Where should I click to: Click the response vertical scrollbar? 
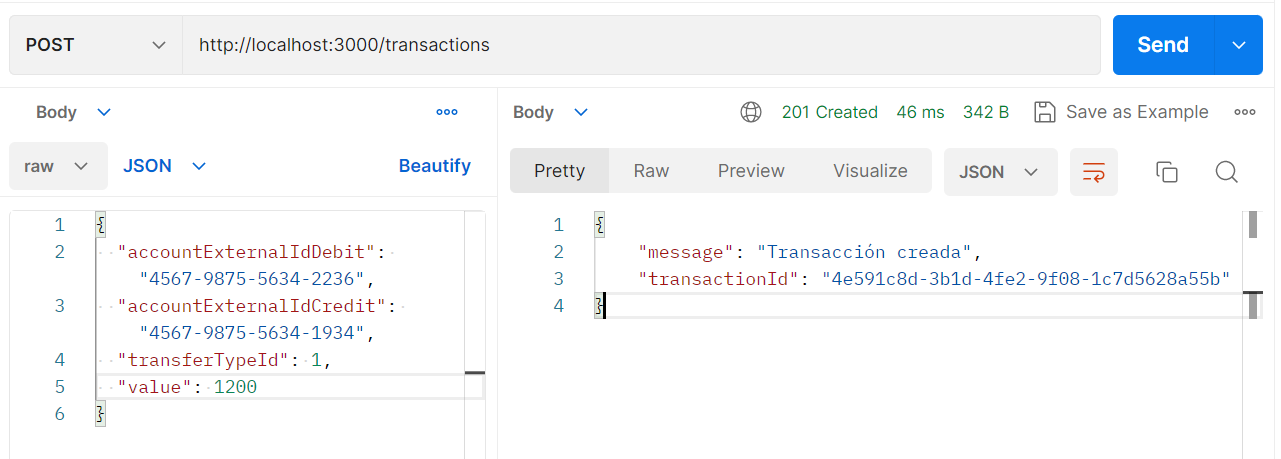[1254, 225]
